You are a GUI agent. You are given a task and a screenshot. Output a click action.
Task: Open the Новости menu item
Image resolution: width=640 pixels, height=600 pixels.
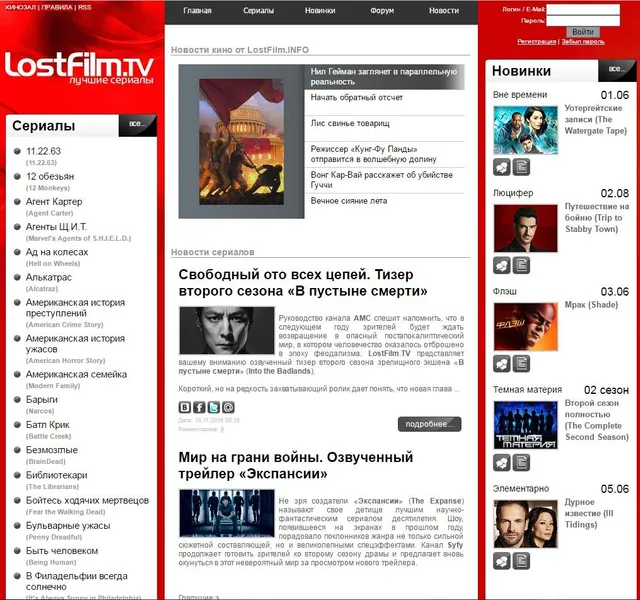coord(444,11)
